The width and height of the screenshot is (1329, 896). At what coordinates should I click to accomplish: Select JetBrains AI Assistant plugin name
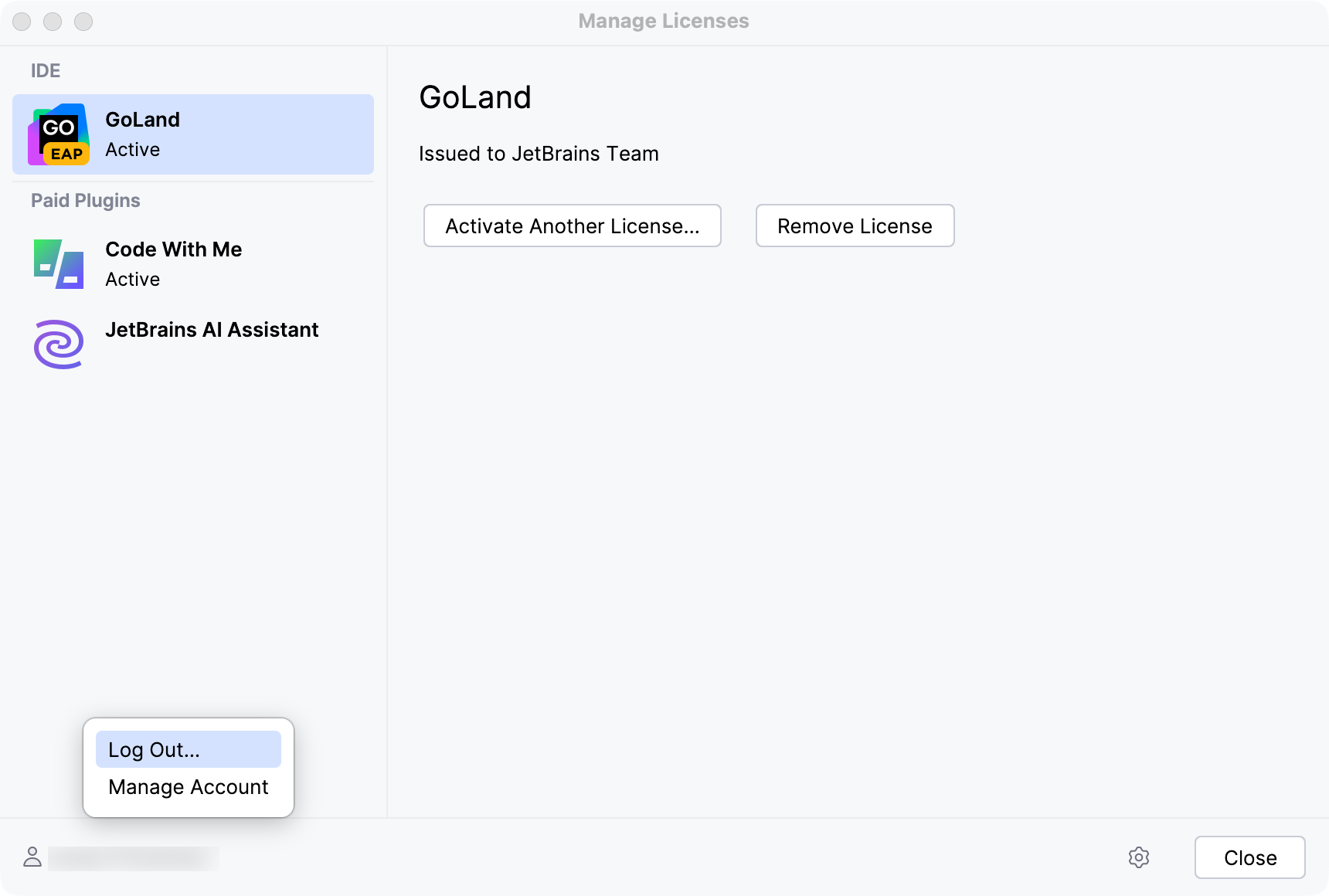point(212,330)
